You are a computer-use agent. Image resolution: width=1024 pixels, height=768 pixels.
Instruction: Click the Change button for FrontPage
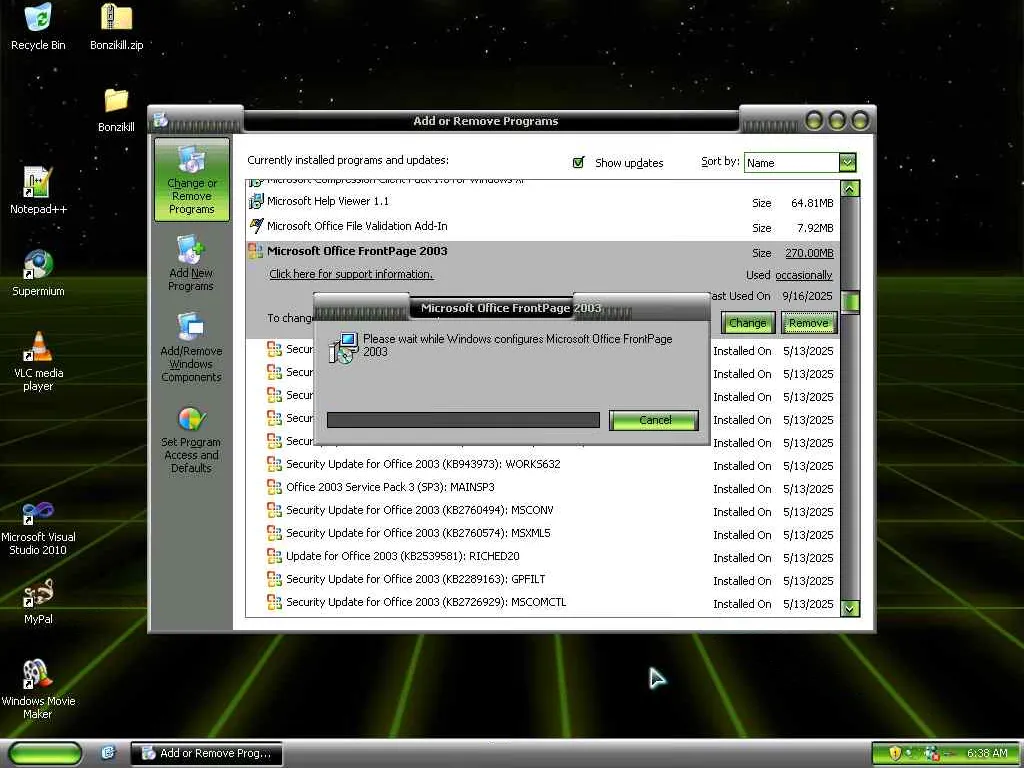[x=747, y=323]
